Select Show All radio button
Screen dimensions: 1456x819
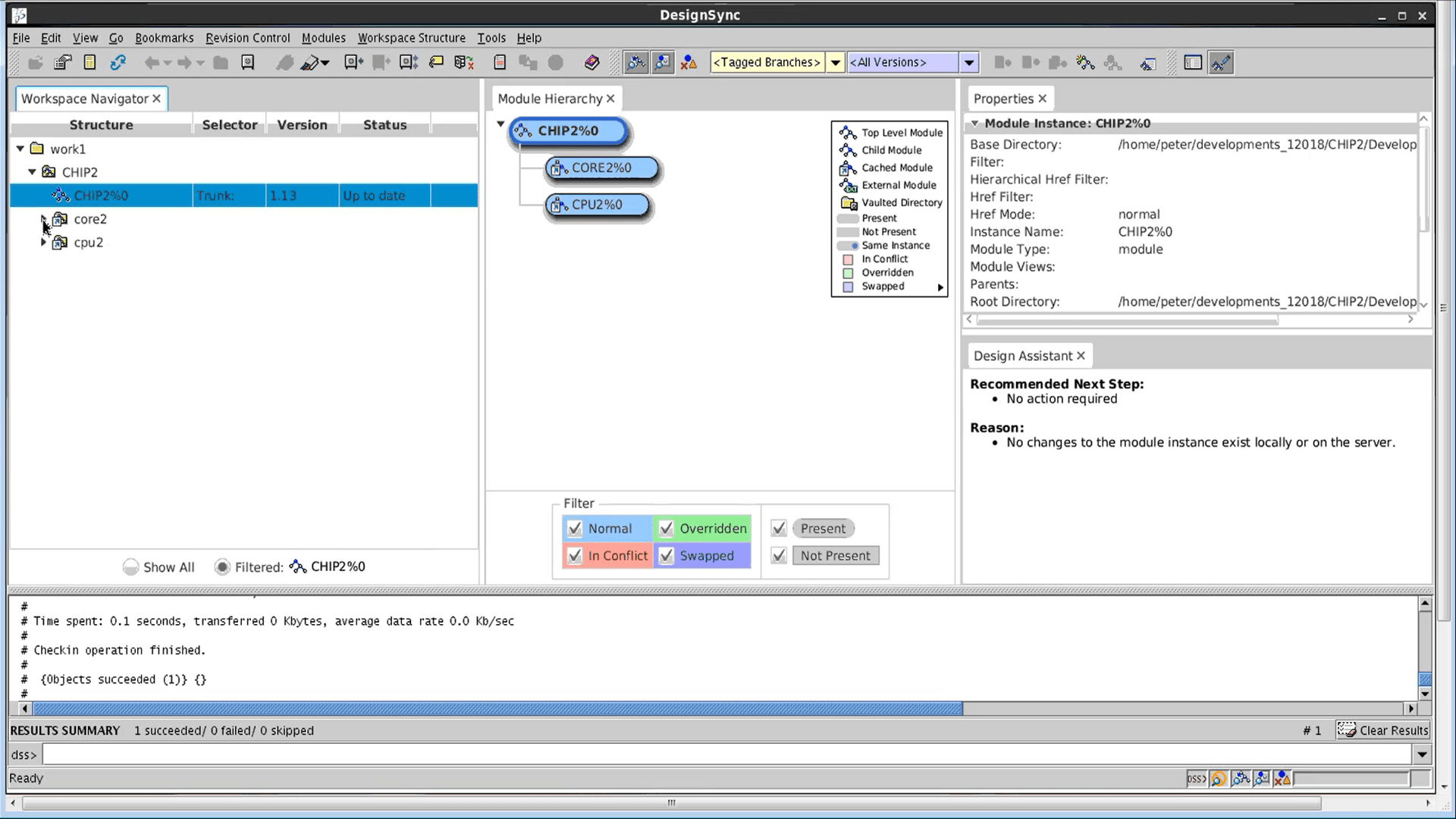[x=131, y=566]
